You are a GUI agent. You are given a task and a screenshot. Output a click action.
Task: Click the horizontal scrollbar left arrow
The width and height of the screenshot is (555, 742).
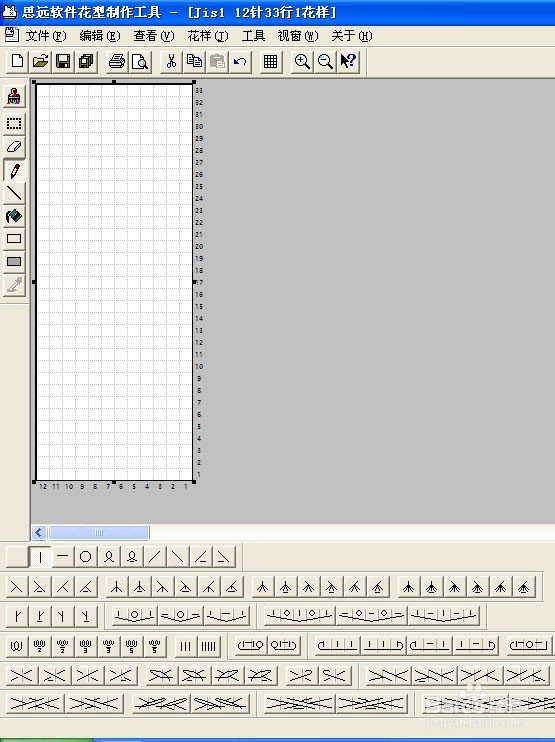pyautogui.click(x=39, y=532)
